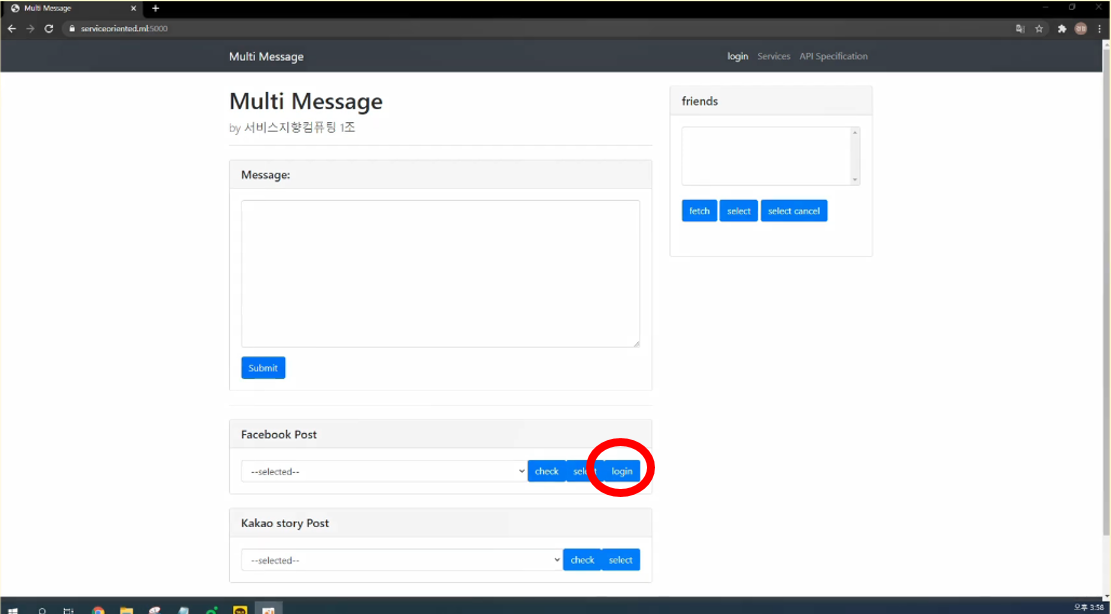Click the Windows Start button
This screenshot has width=1111, height=614.
(x=12, y=608)
